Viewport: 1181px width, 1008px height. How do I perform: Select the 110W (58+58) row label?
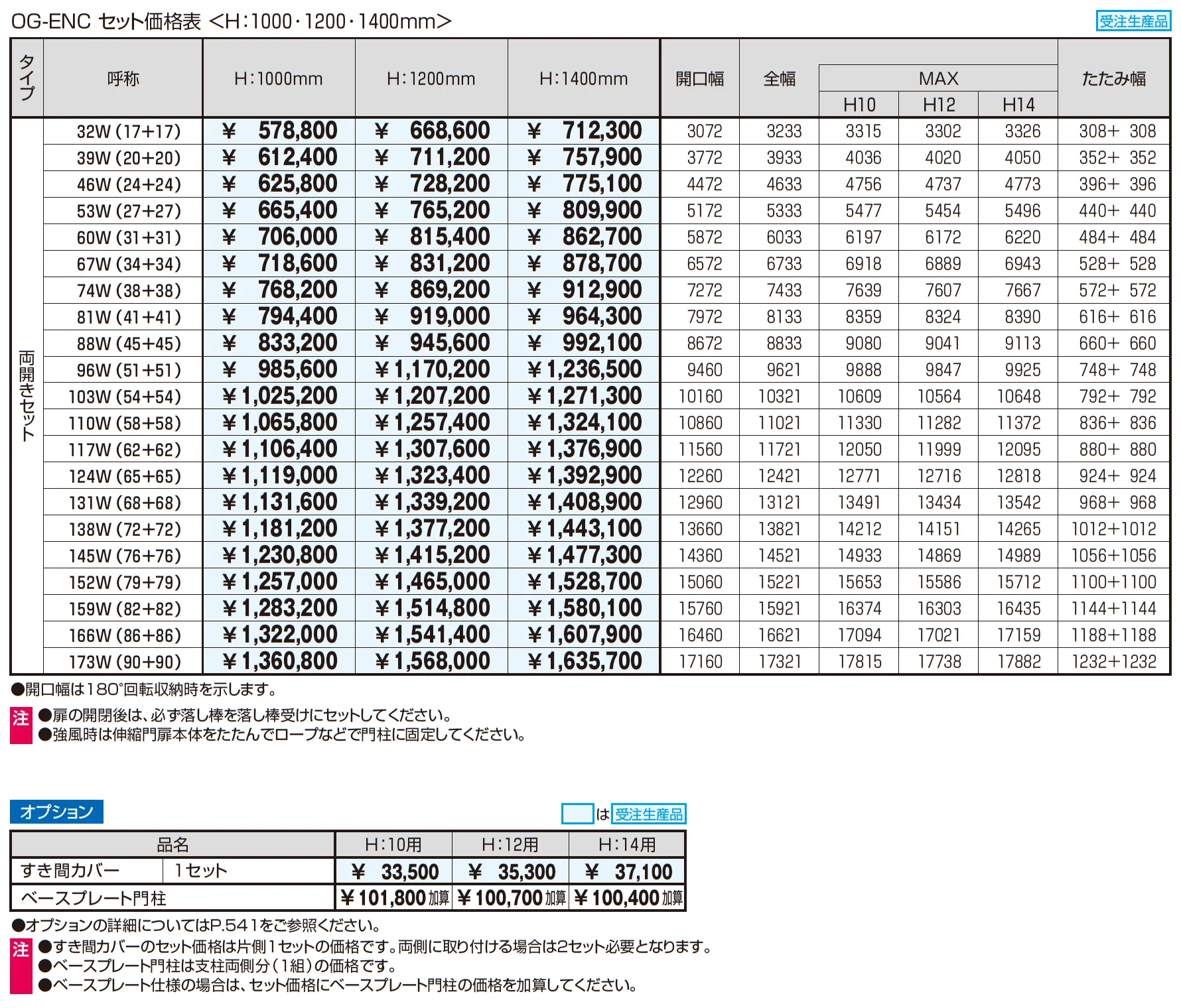125,423
